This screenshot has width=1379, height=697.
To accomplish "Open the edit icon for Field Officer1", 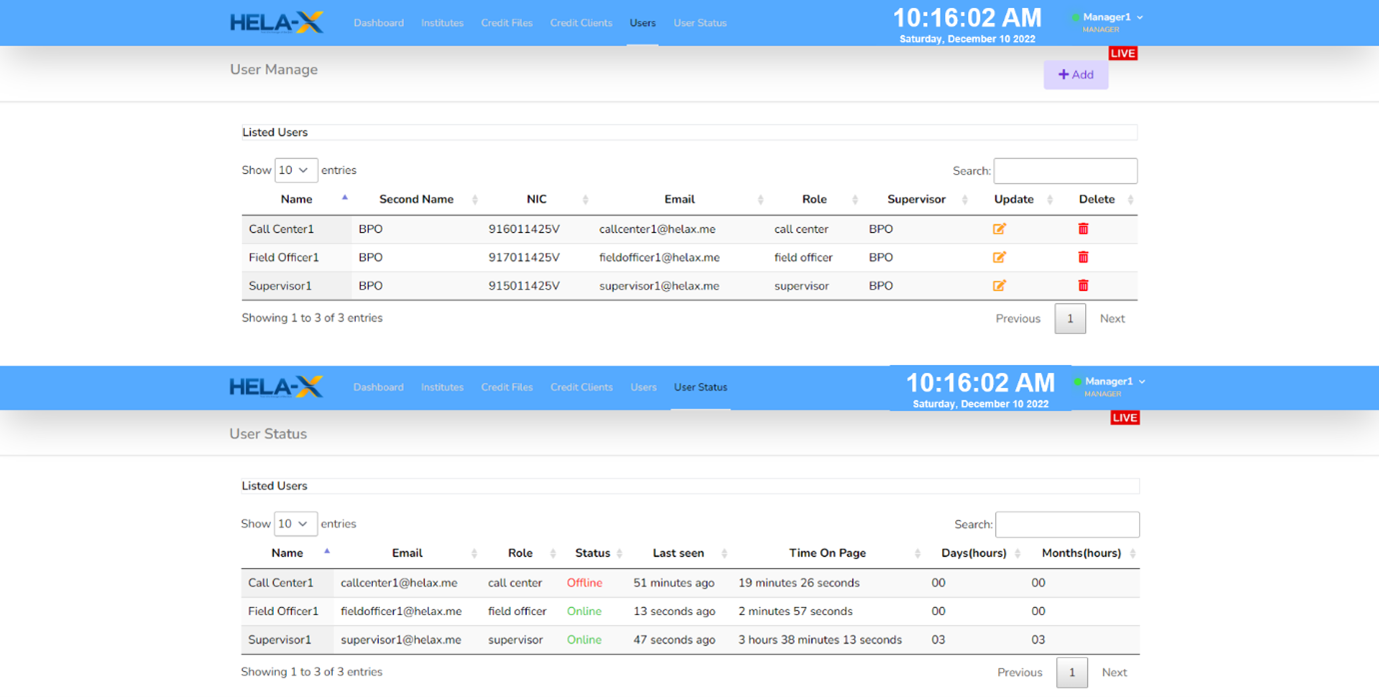I will (x=999, y=257).
